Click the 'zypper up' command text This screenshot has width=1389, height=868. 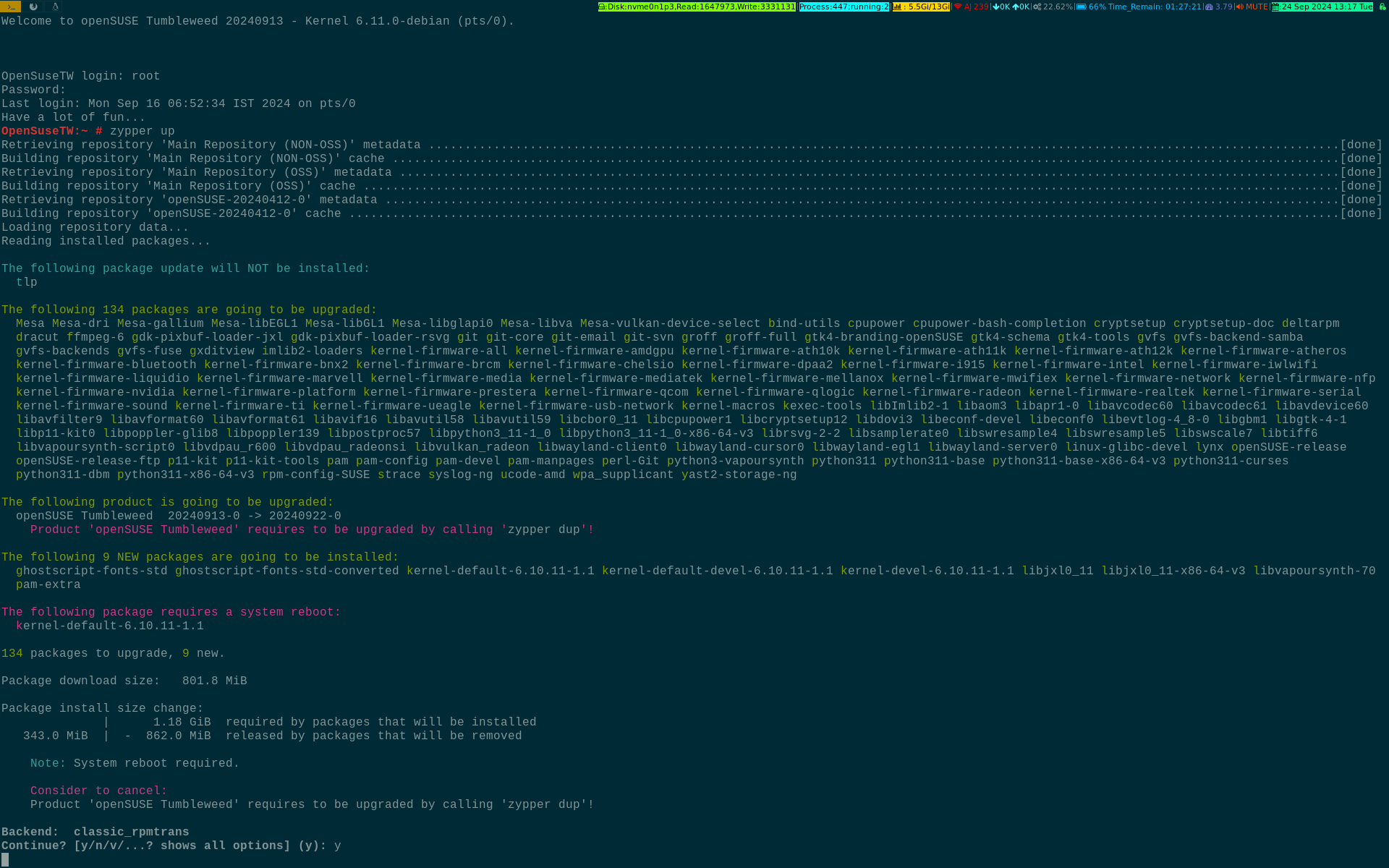click(x=143, y=131)
